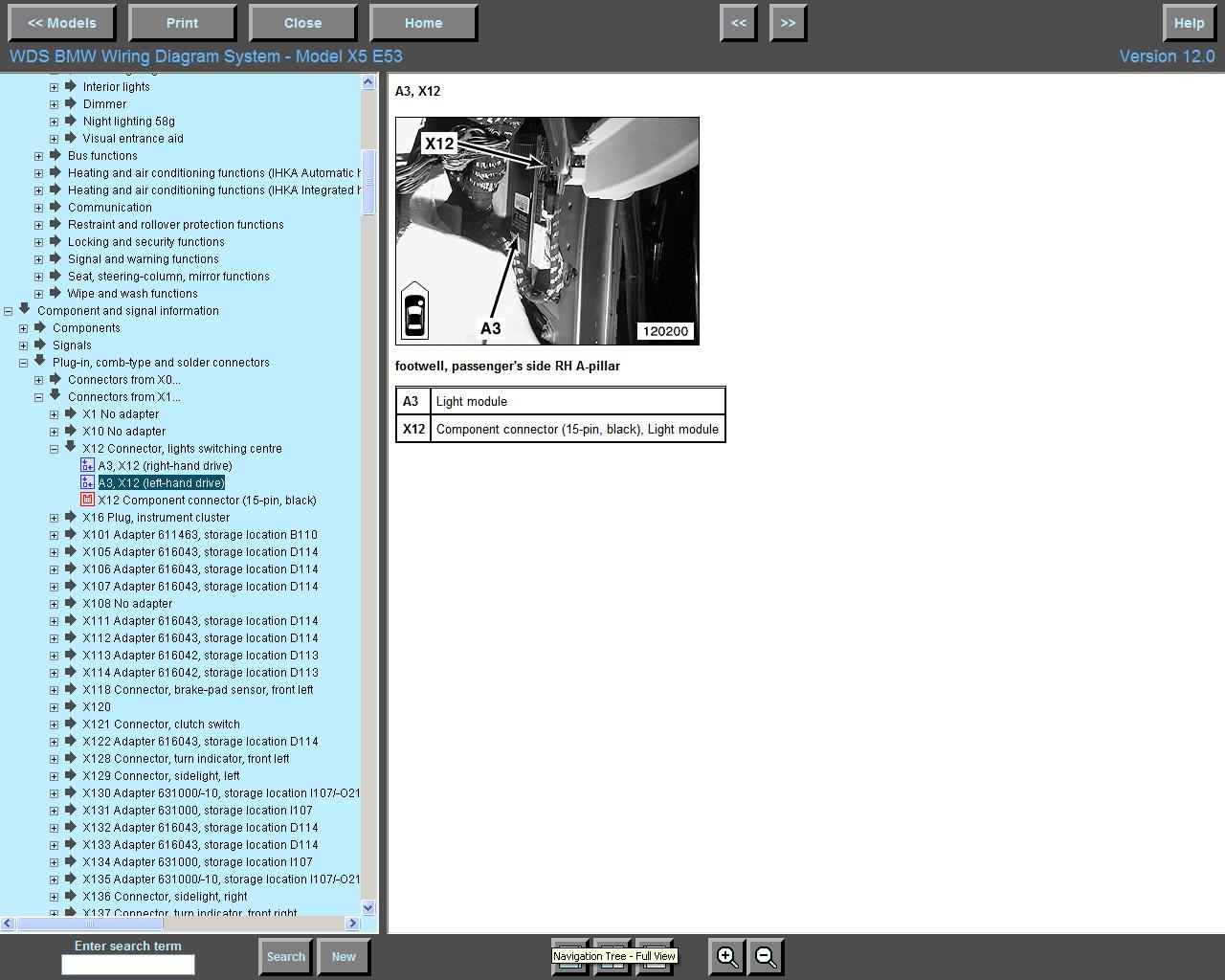Select the split tree and document view icon
1225x980 pixels.
coord(612,957)
